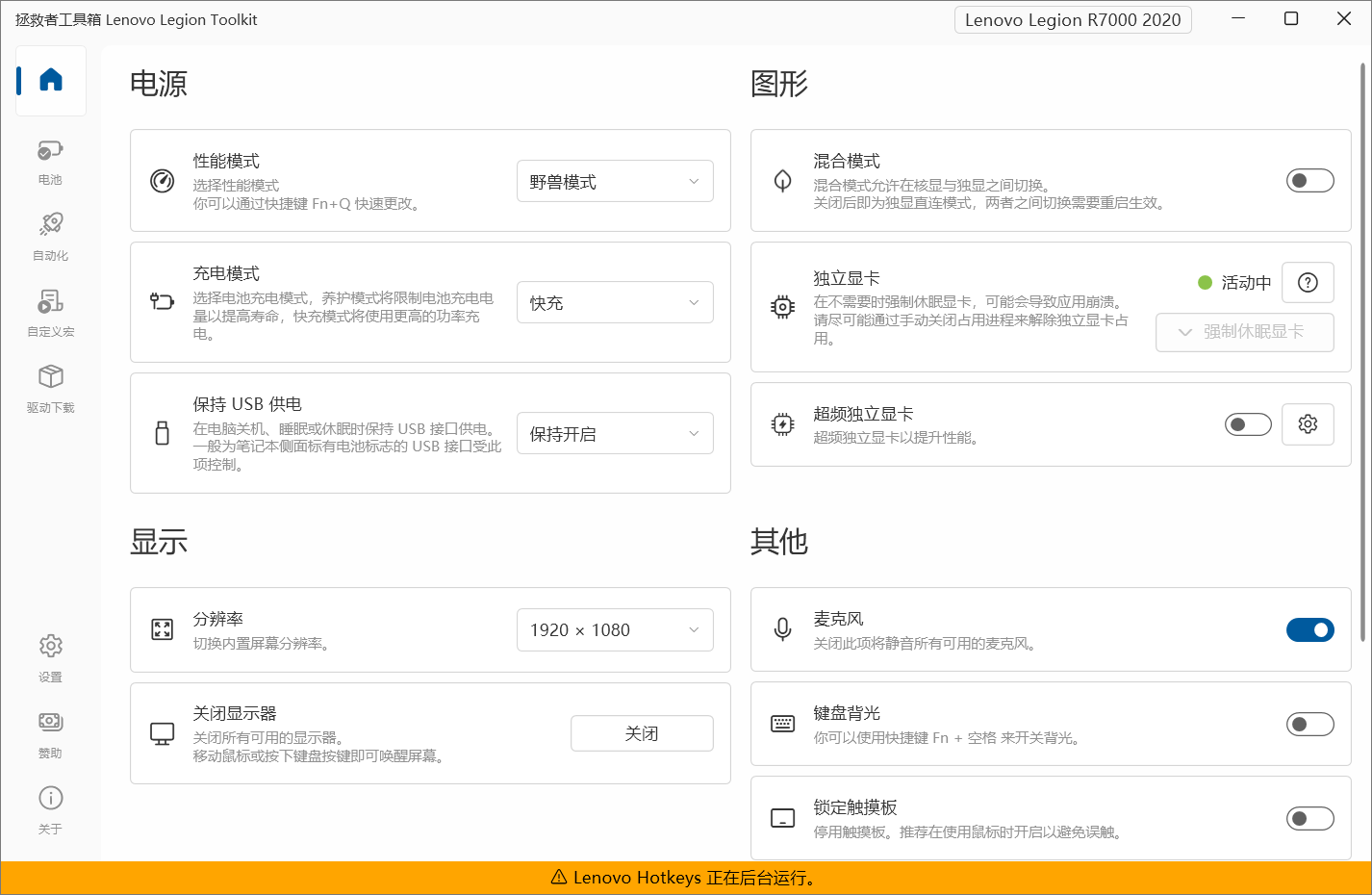Toggle the 键盘背光 switch
Screen dimensions: 1372x895
point(1310,724)
